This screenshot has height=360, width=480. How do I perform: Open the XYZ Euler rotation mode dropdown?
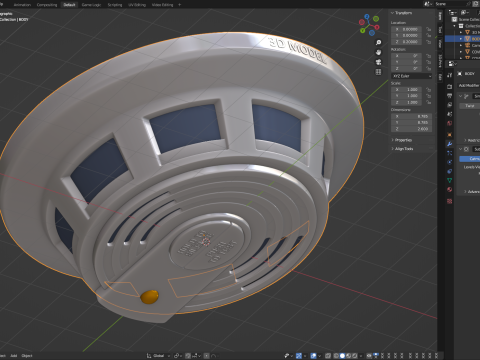click(412, 76)
